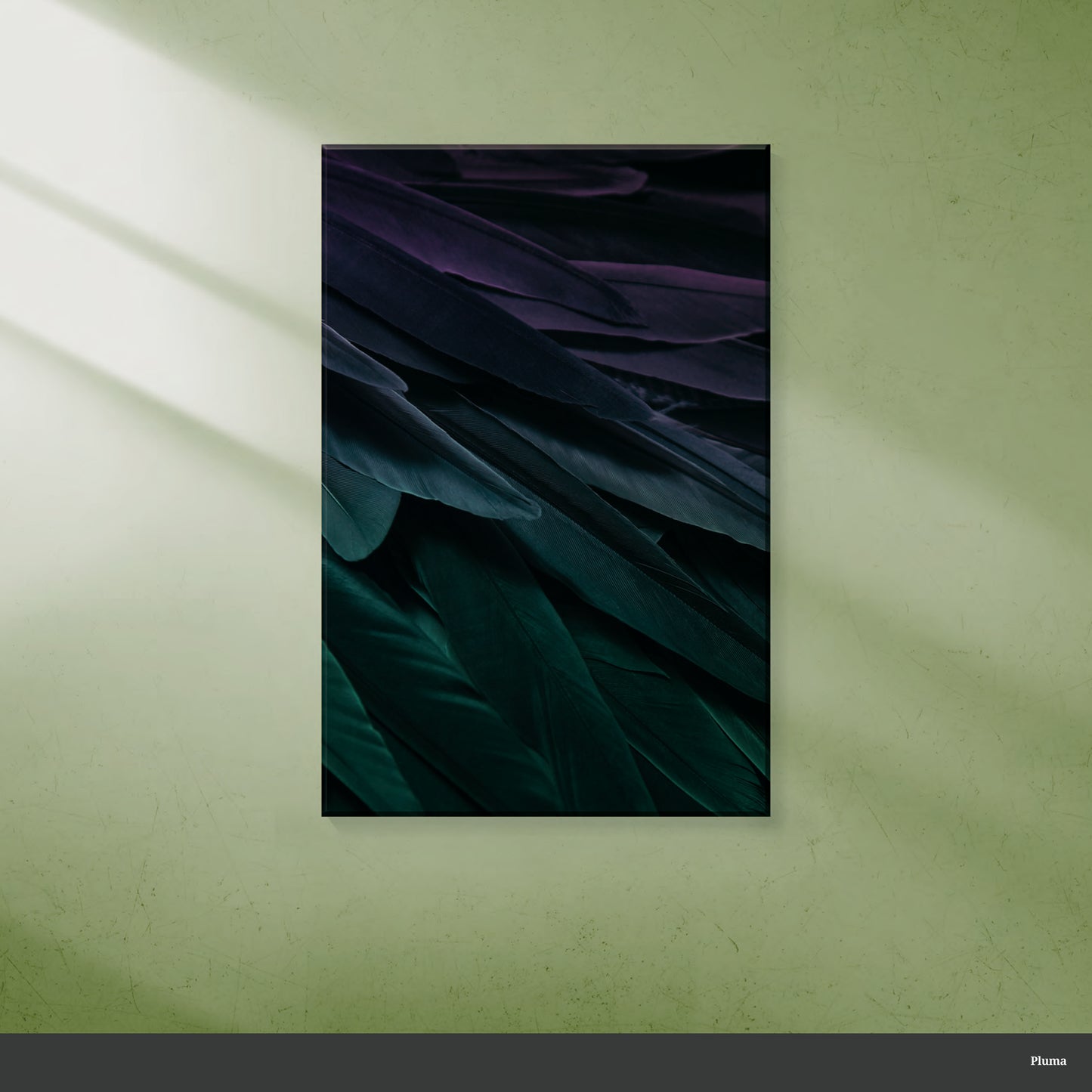Click the center of the footer bar
The image size is (1092, 1092).
pos(545,1062)
